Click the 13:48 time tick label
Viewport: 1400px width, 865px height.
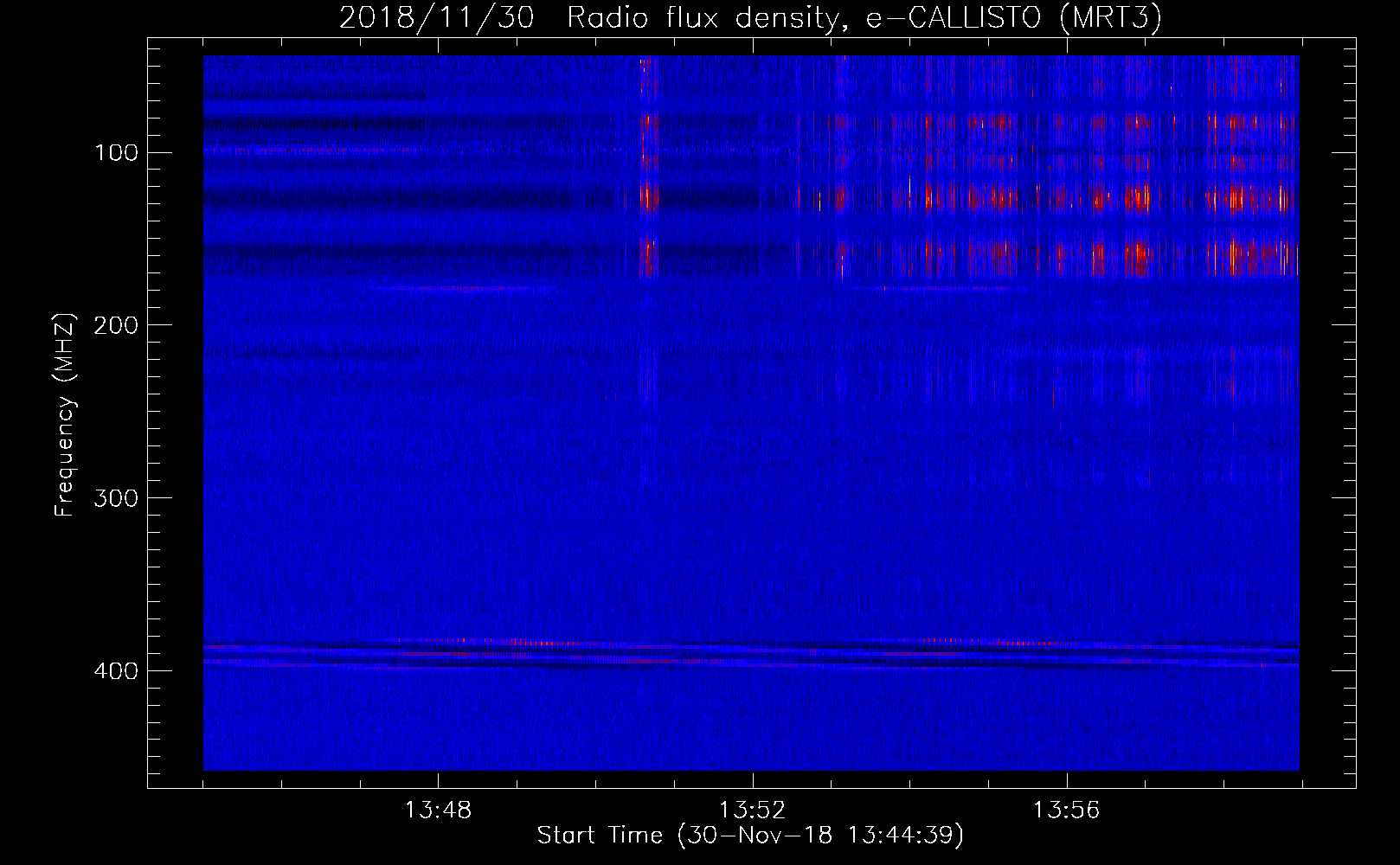point(439,810)
